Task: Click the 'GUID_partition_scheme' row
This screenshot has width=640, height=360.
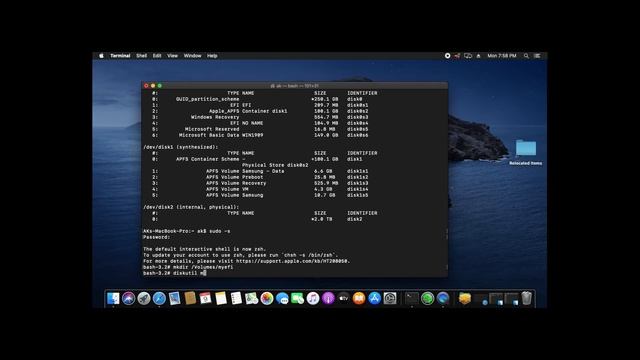Action: [x=257, y=99]
